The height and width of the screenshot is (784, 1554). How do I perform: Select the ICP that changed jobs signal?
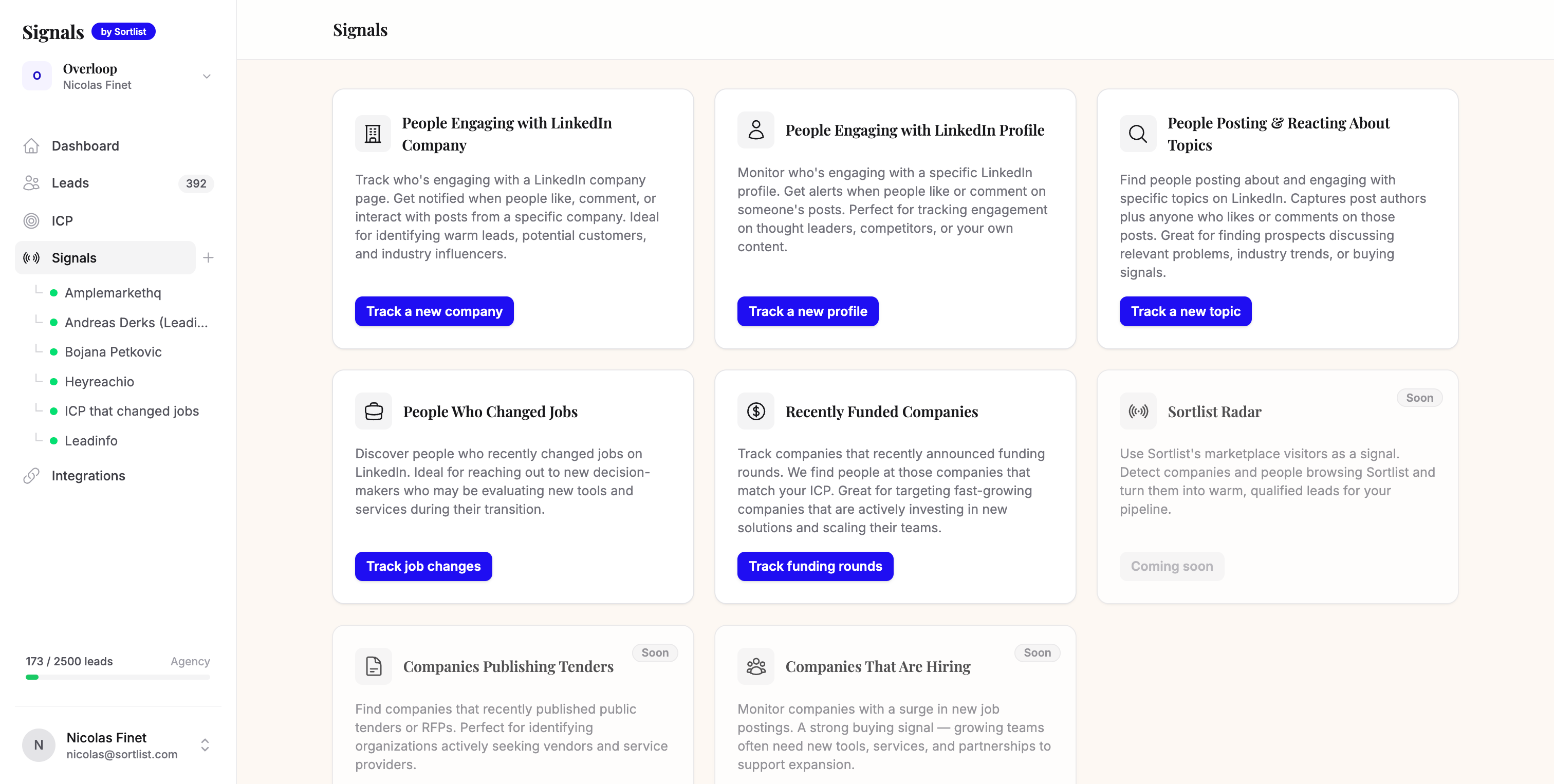[x=131, y=412]
